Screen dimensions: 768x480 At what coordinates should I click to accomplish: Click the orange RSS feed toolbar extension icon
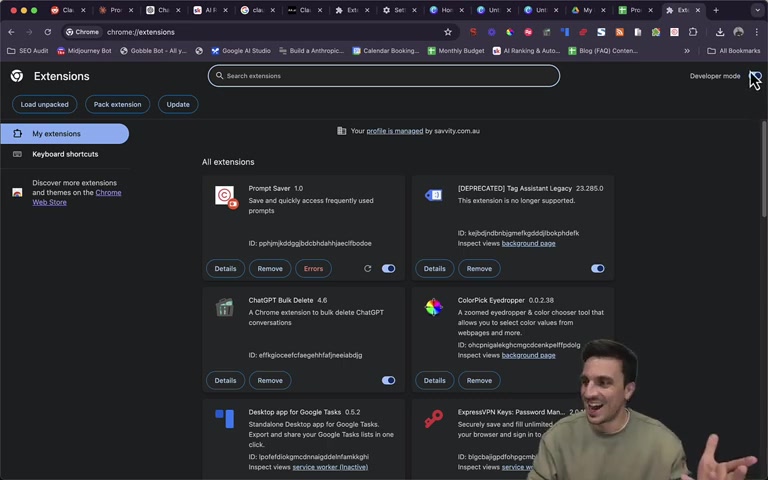(x=620, y=32)
